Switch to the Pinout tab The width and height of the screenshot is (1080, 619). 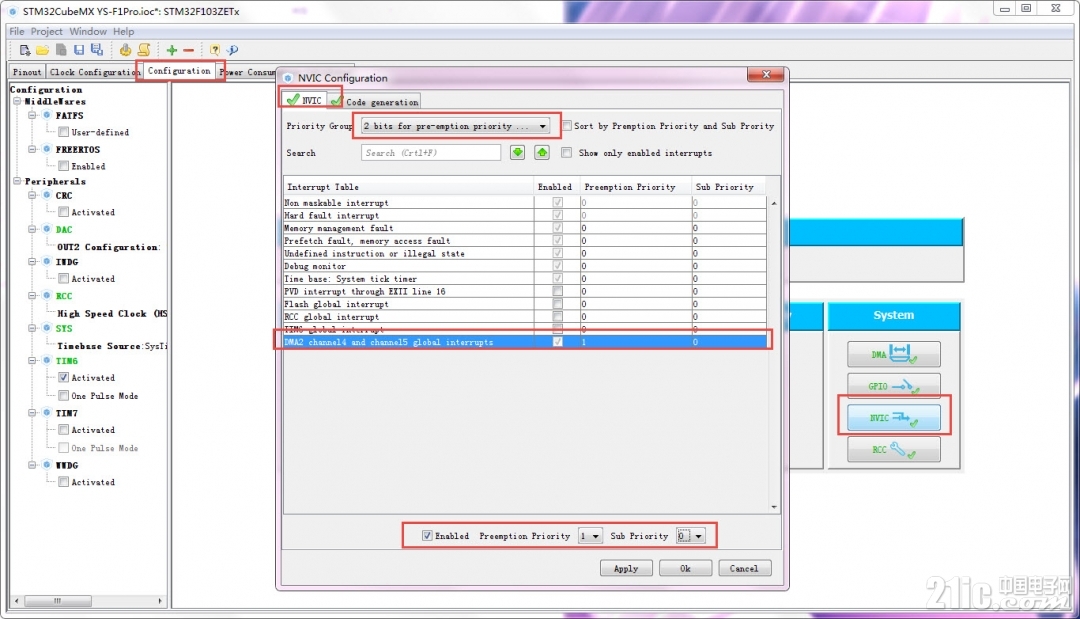pyautogui.click(x=28, y=72)
